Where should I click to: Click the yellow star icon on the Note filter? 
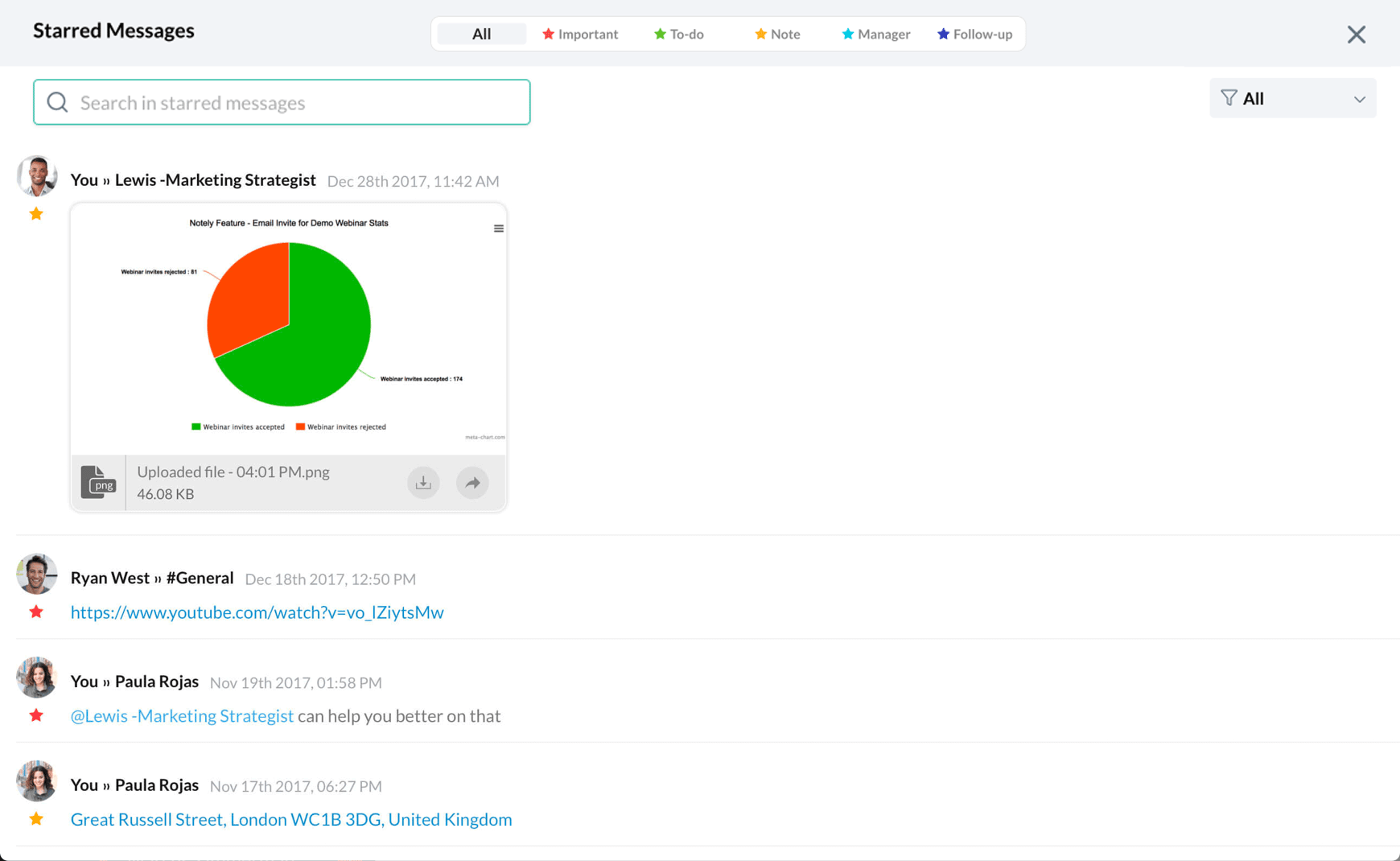pyautogui.click(x=760, y=34)
